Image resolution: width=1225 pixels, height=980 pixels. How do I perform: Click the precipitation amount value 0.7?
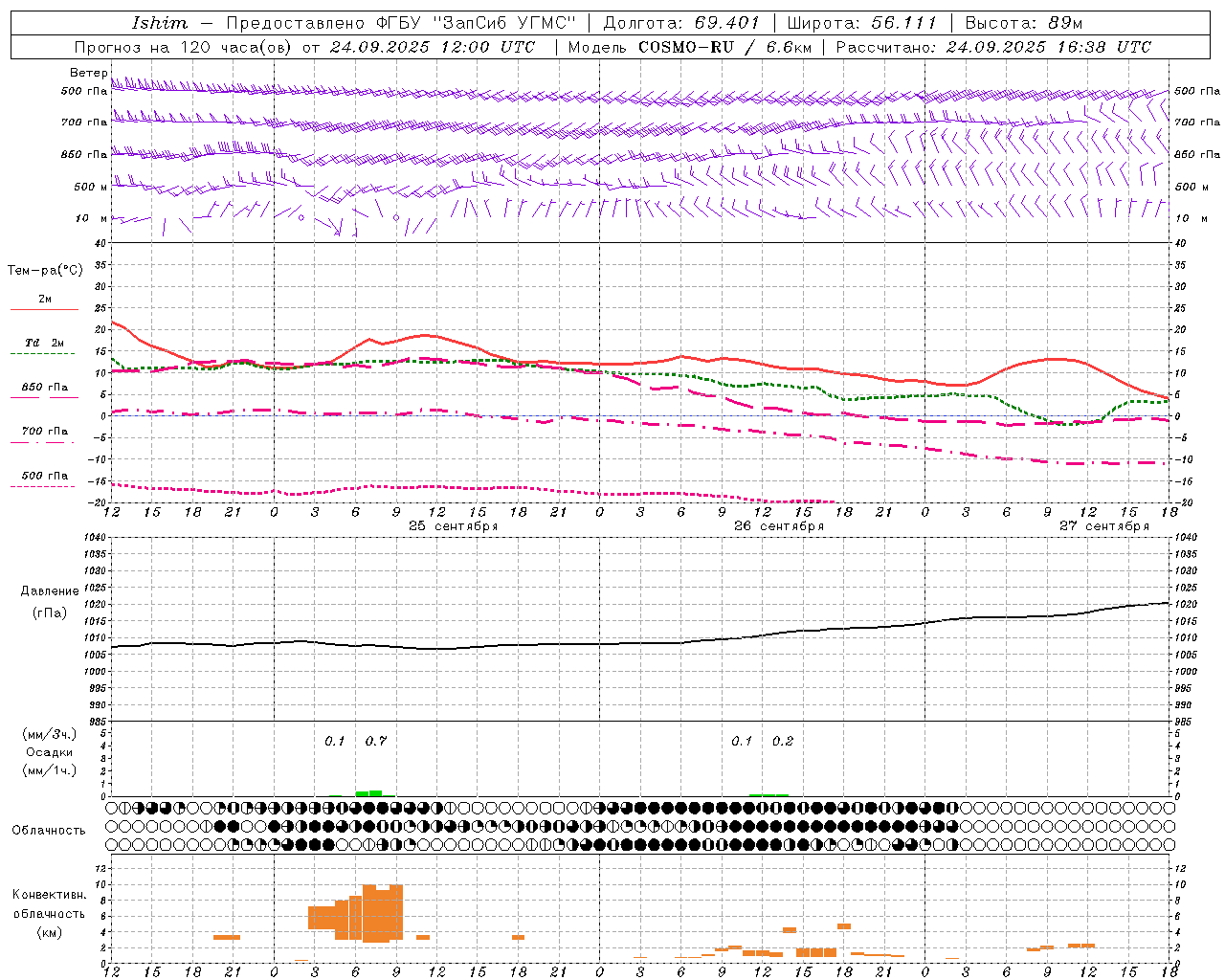click(376, 741)
